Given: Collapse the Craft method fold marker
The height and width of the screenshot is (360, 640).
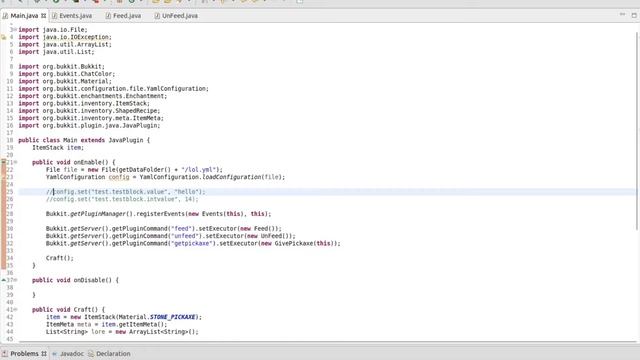Looking at the screenshot, I should tap(16, 309).
